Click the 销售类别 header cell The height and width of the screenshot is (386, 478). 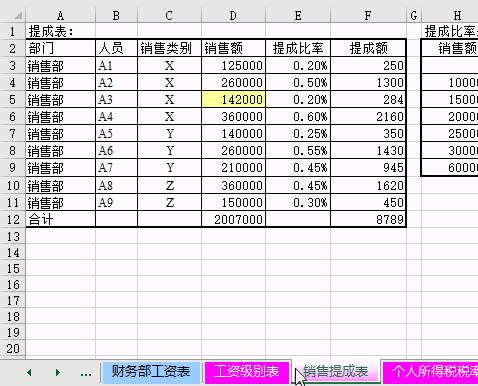pos(169,48)
